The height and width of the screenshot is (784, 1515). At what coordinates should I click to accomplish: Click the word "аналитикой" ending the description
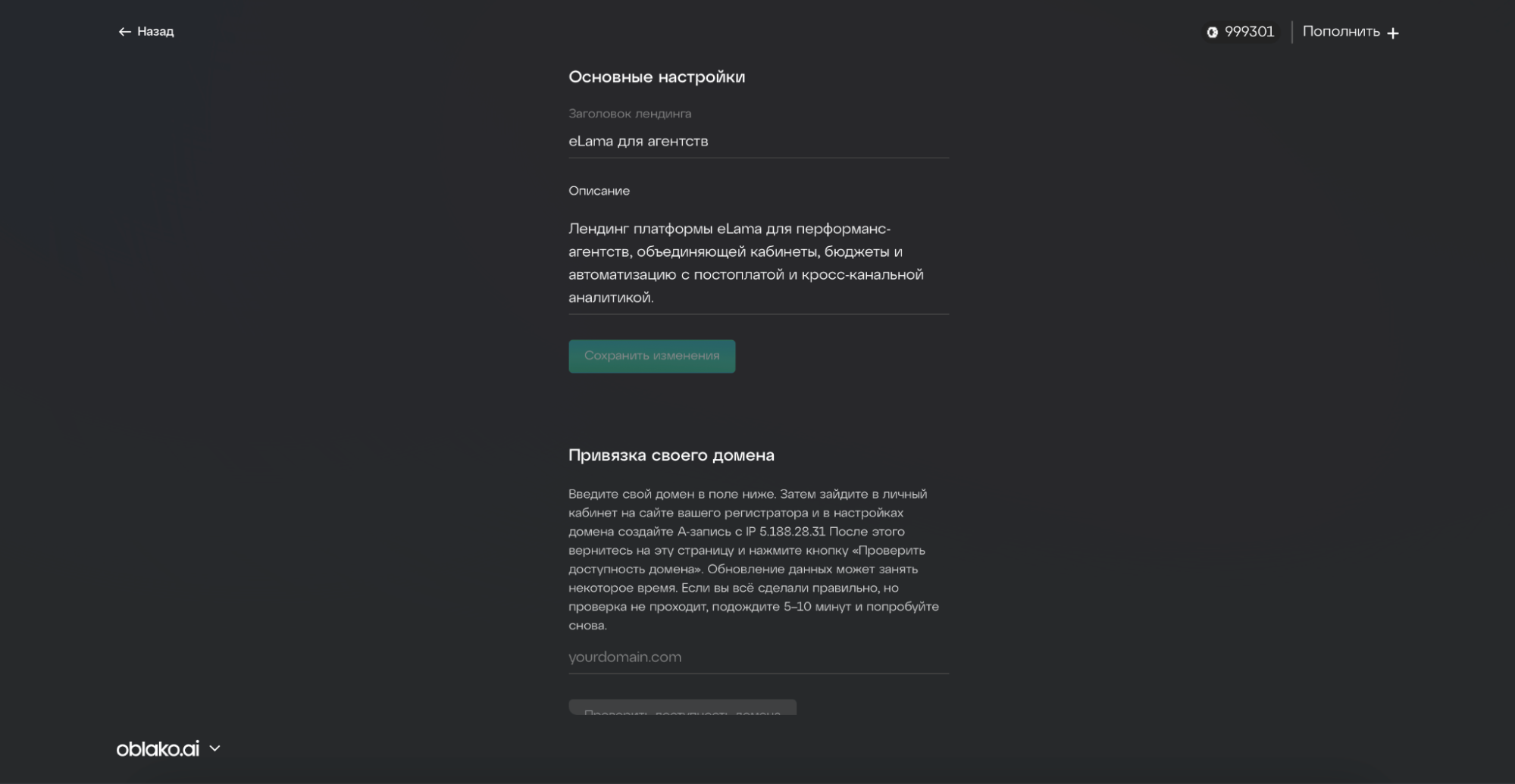click(610, 298)
